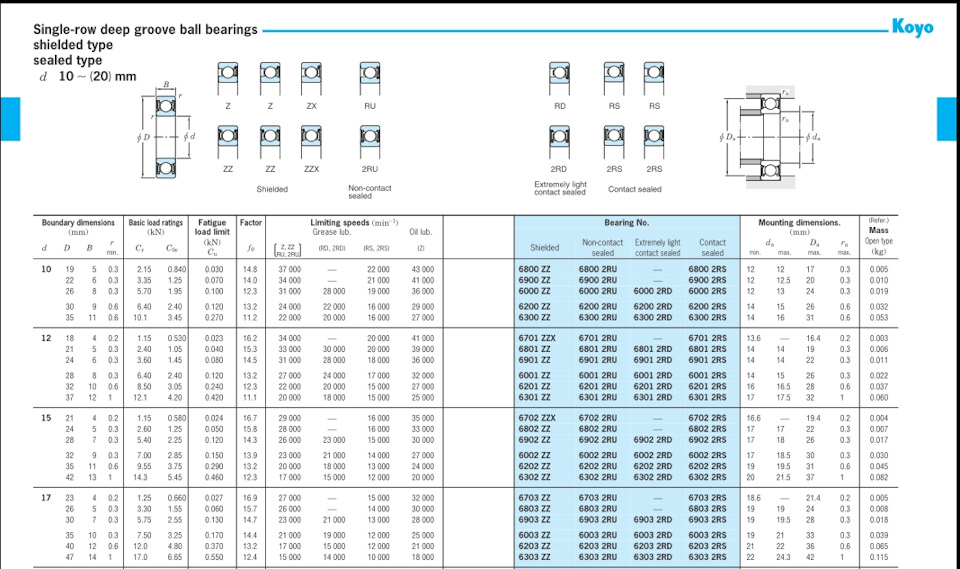Screen dimensions: 960x569
Task: Click the 'Mounting dimensions' column header
Action: pyautogui.click(x=799, y=223)
